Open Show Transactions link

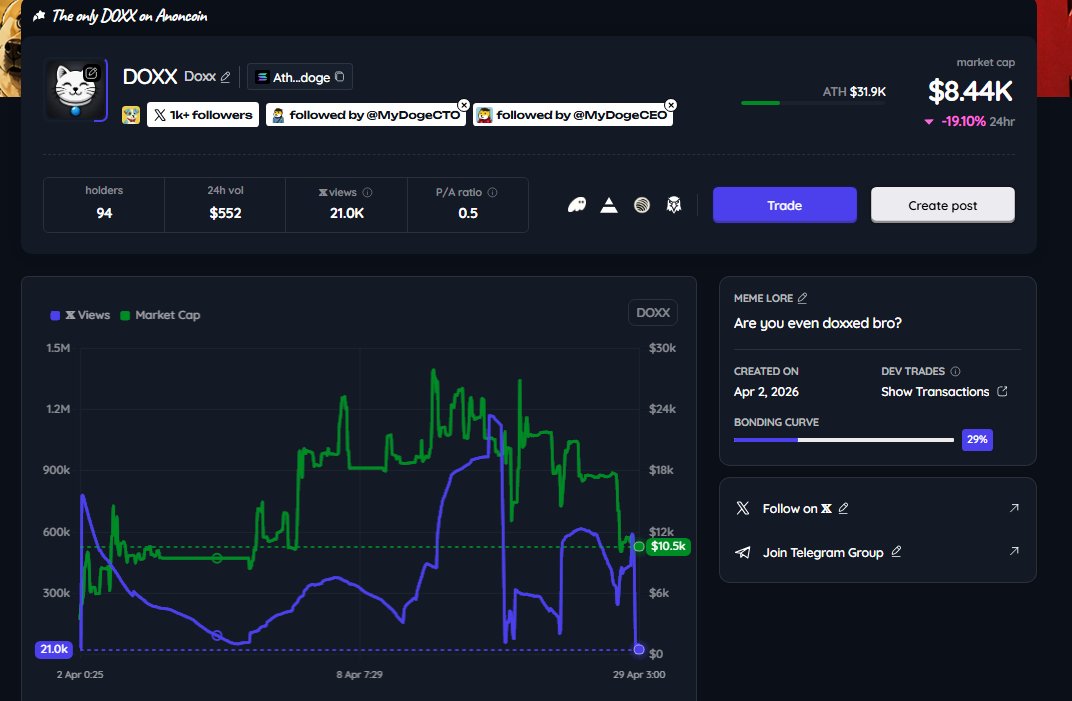[935, 392]
